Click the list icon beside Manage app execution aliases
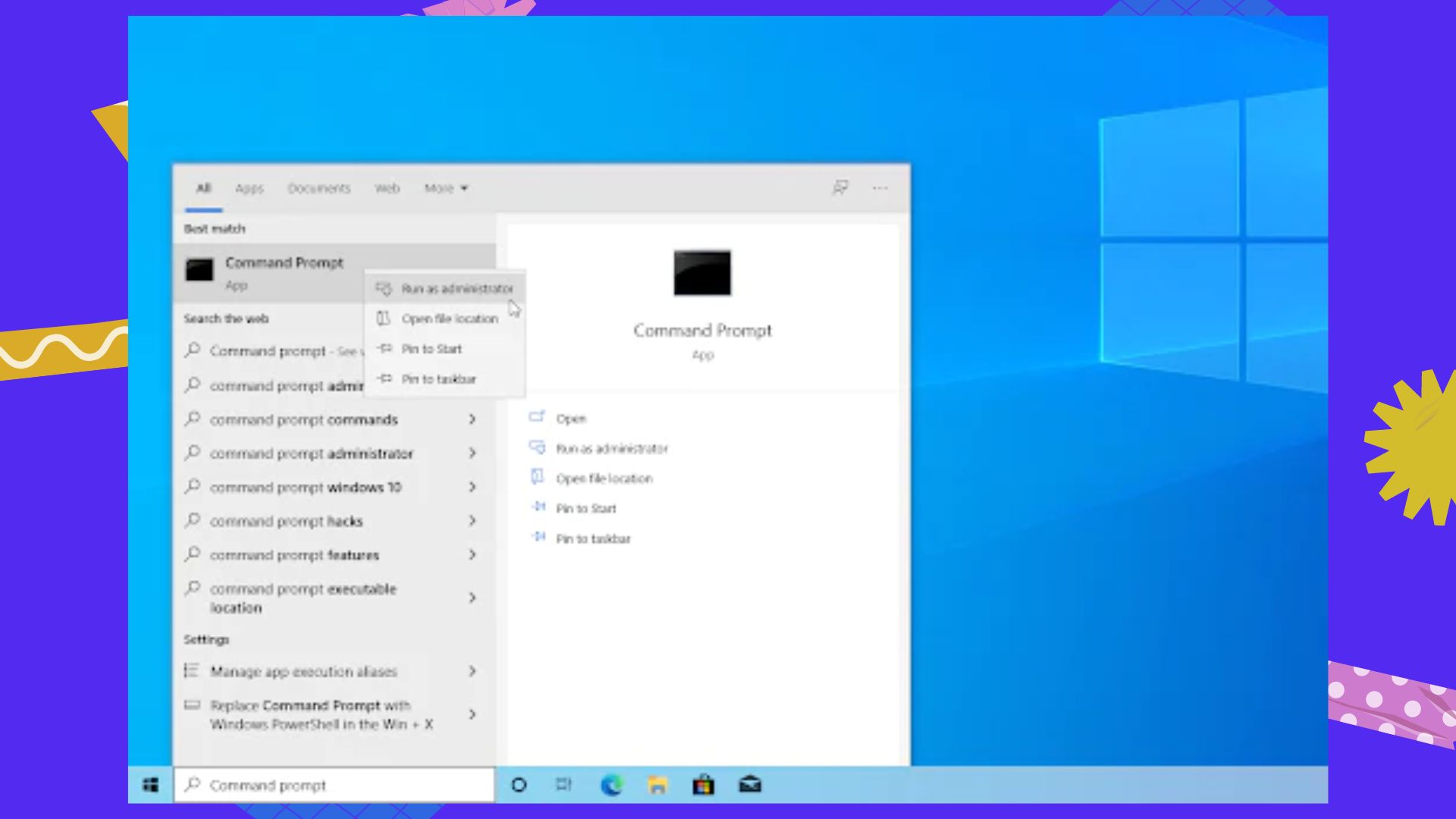This screenshot has width=1456, height=819. tap(192, 670)
